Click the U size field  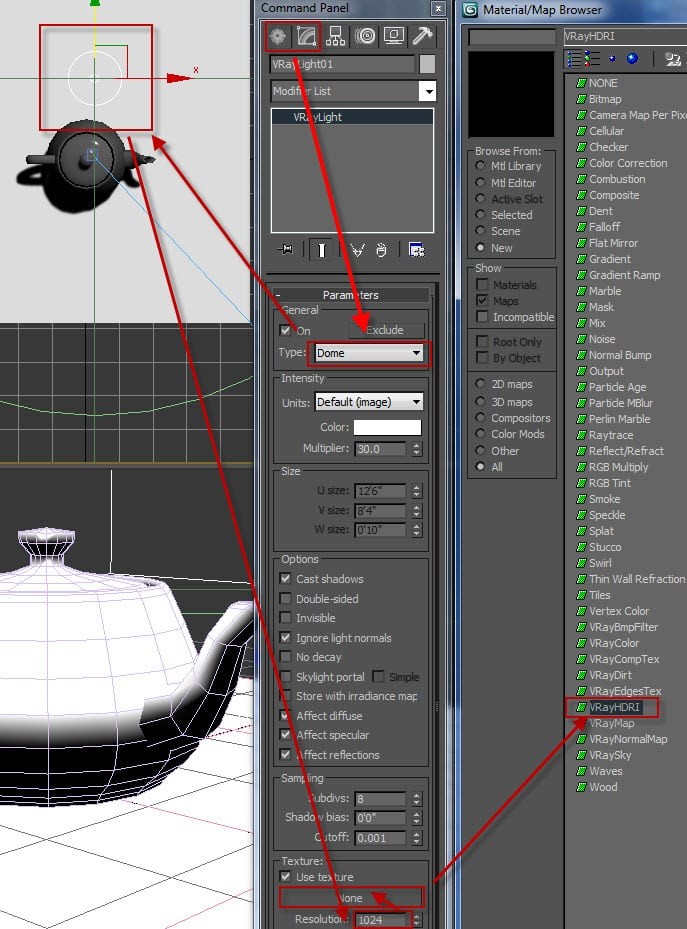click(x=380, y=491)
